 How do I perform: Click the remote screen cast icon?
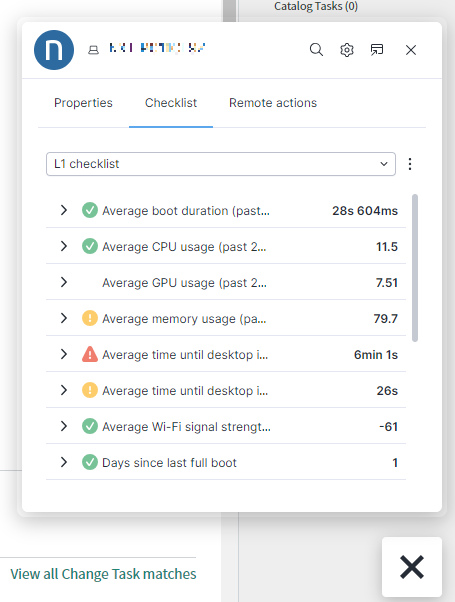[377, 50]
